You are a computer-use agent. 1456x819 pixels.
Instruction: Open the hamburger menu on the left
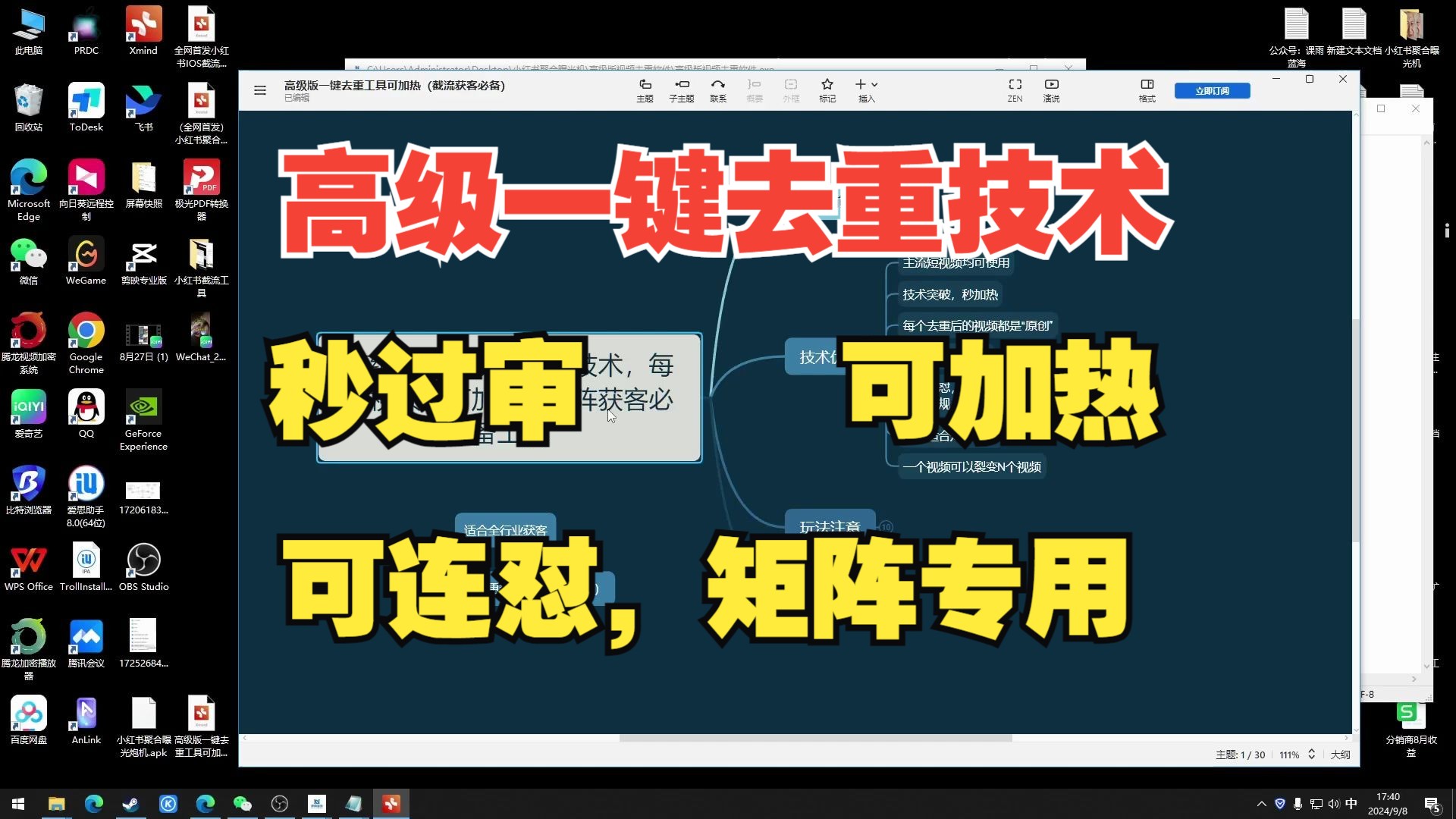[260, 90]
